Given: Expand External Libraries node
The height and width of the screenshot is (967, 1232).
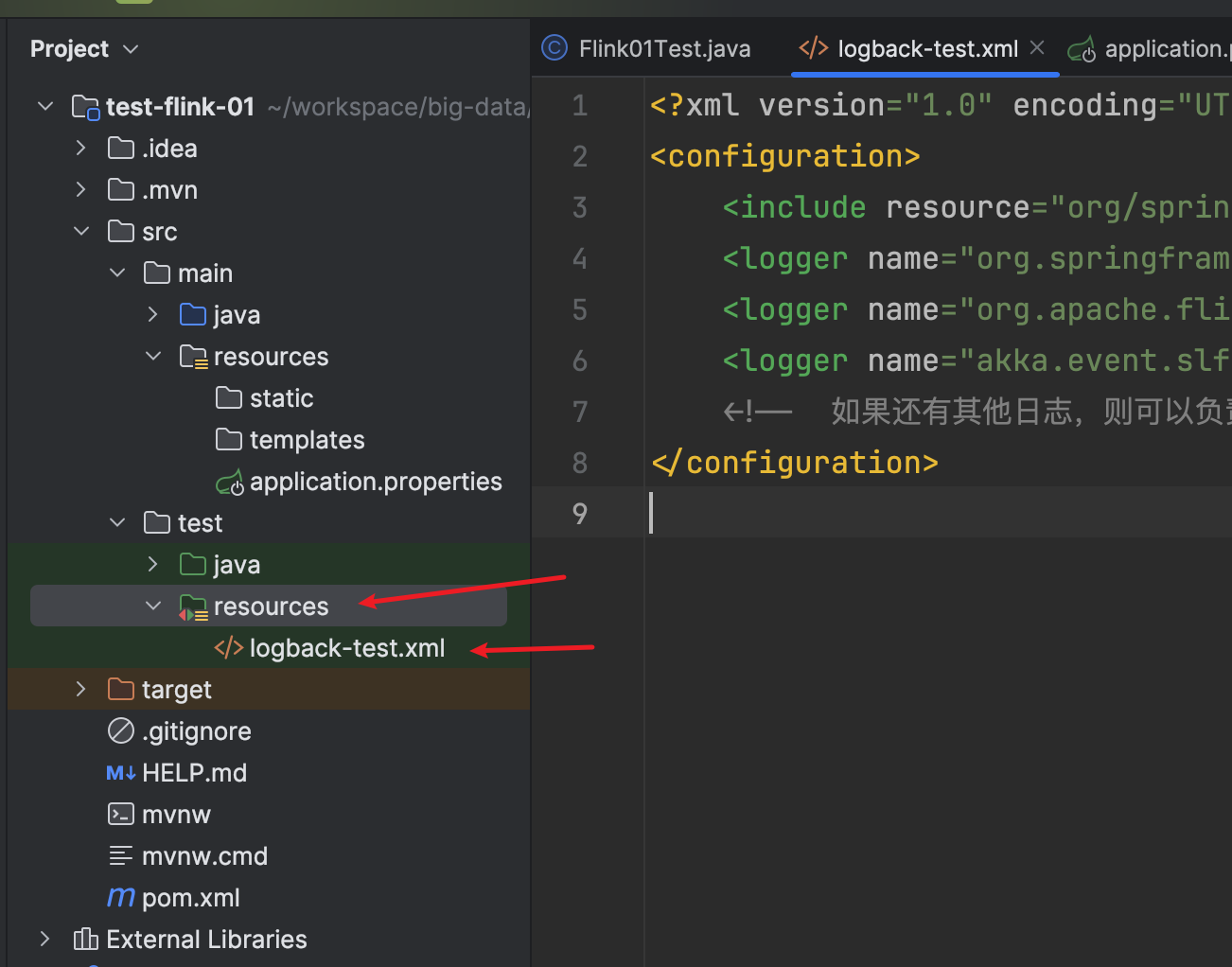Looking at the screenshot, I should (x=45, y=939).
